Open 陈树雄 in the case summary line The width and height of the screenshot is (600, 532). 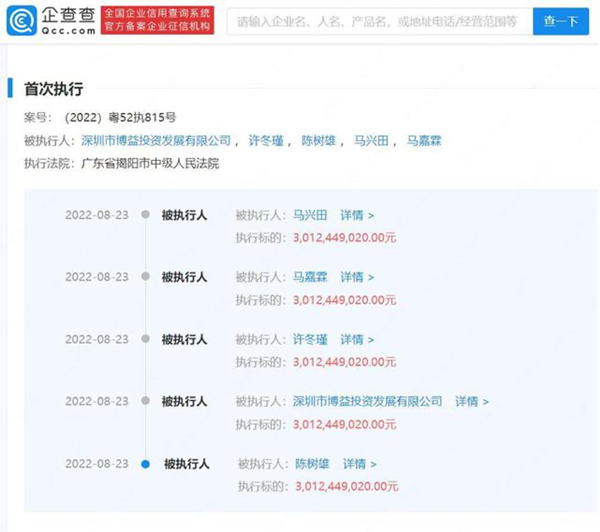pyautogui.click(x=319, y=141)
